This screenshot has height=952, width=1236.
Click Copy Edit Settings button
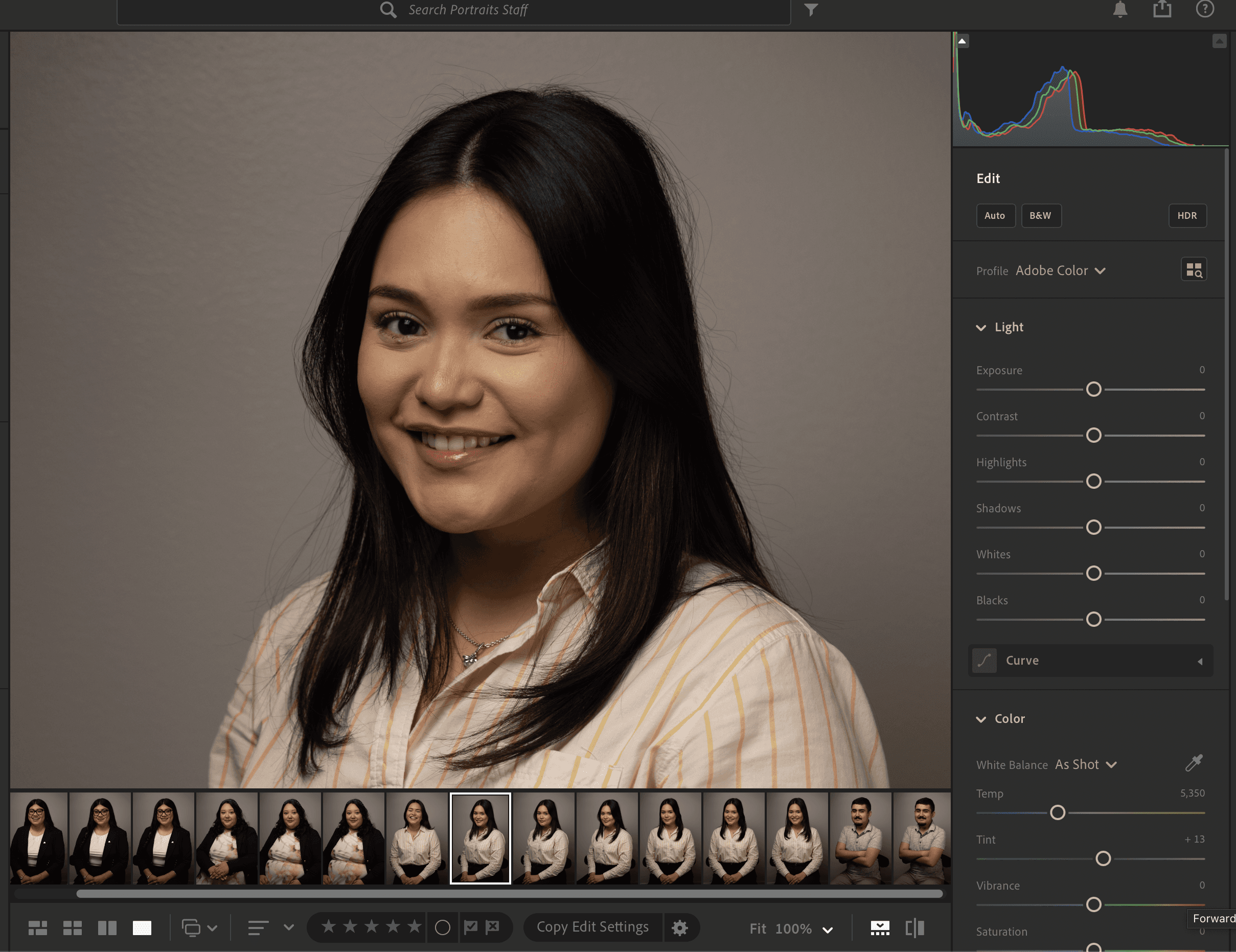[x=592, y=927]
